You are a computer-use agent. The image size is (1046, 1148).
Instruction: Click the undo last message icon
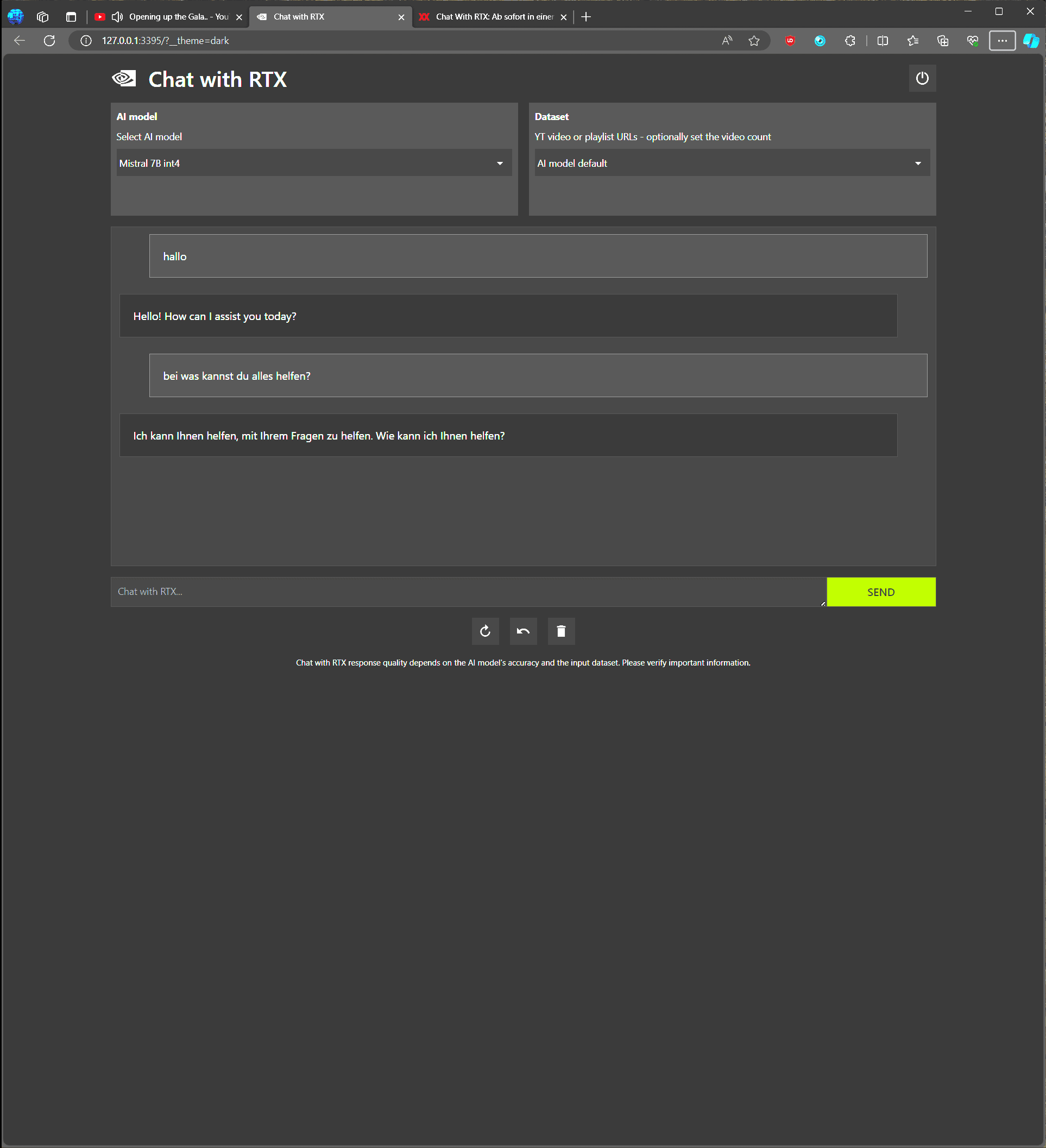pyautogui.click(x=523, y=631)
